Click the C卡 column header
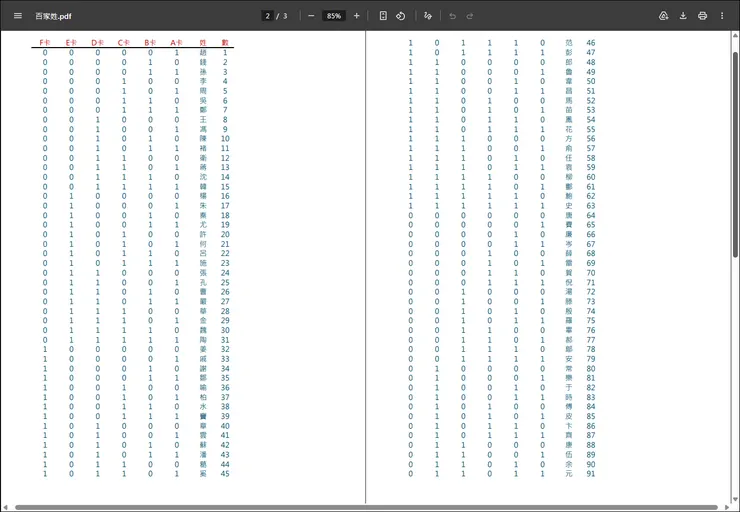740x512 pixels. coord(124,42)
